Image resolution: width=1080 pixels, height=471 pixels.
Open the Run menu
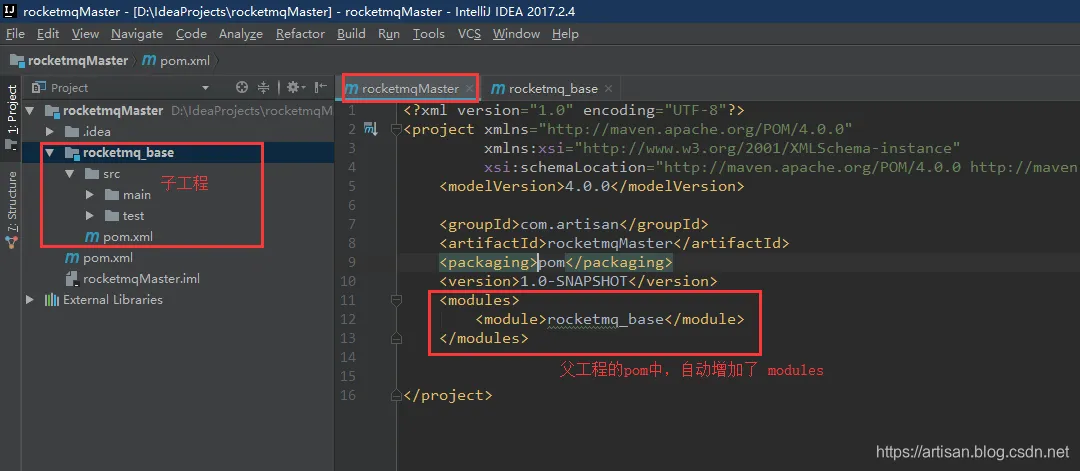(x=389, y=34)
